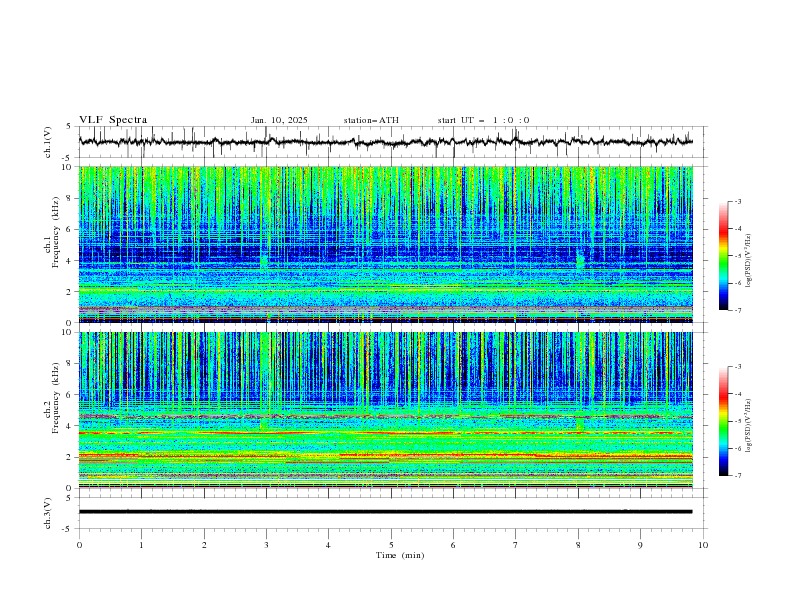Image resolution: width=792 pixels, height=612 pixels.
Task: Click the ch.2 color bar "log(PSD)(V²/Hz)" label
Action: (748, 426)
